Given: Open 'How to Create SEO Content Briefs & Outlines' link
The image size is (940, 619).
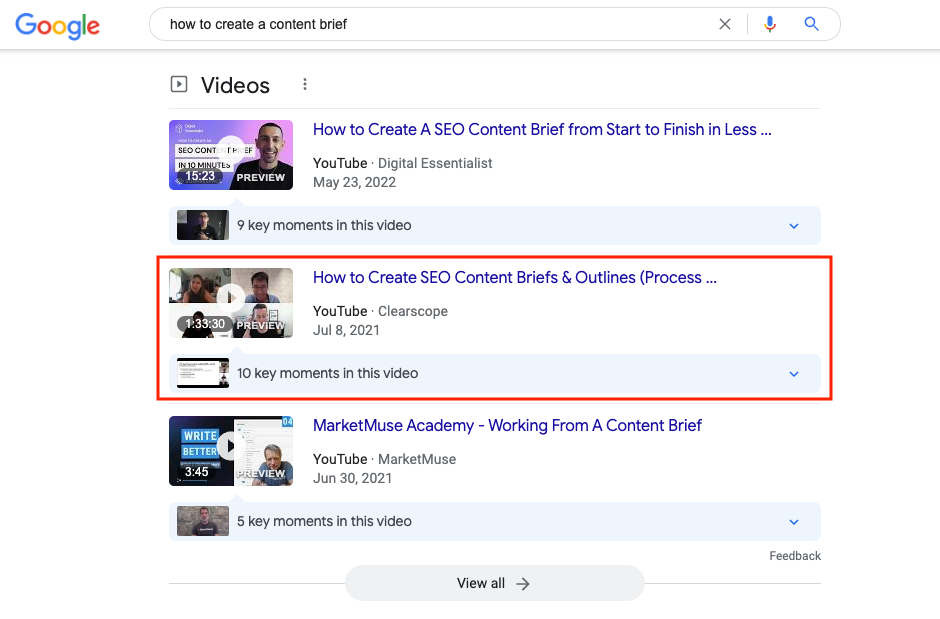Looking at the screenshot, I should tap(514, 277).
